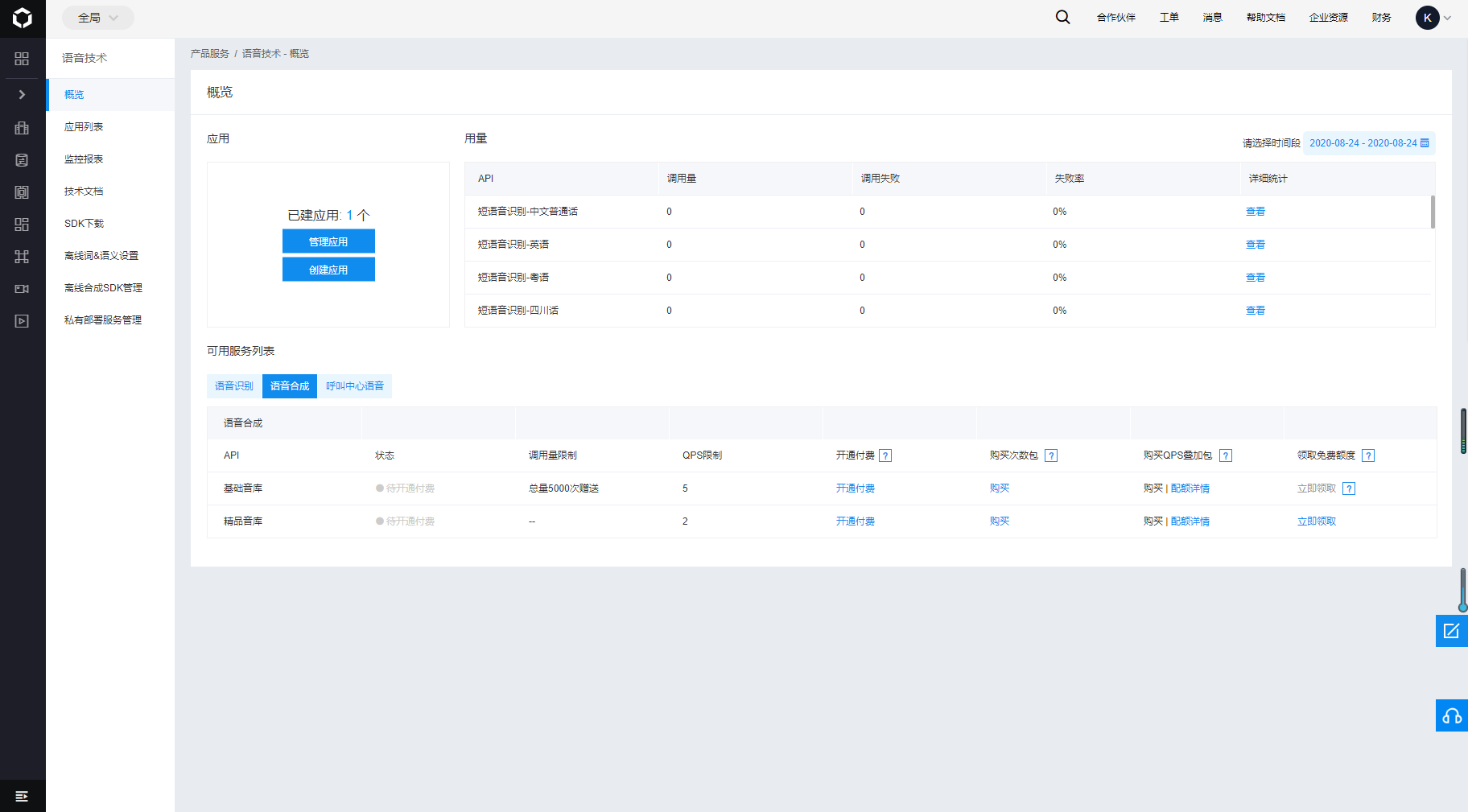Open 工单 in top navigation
This screenshot has height=812, width=1468.
[x=1169, y=18]
